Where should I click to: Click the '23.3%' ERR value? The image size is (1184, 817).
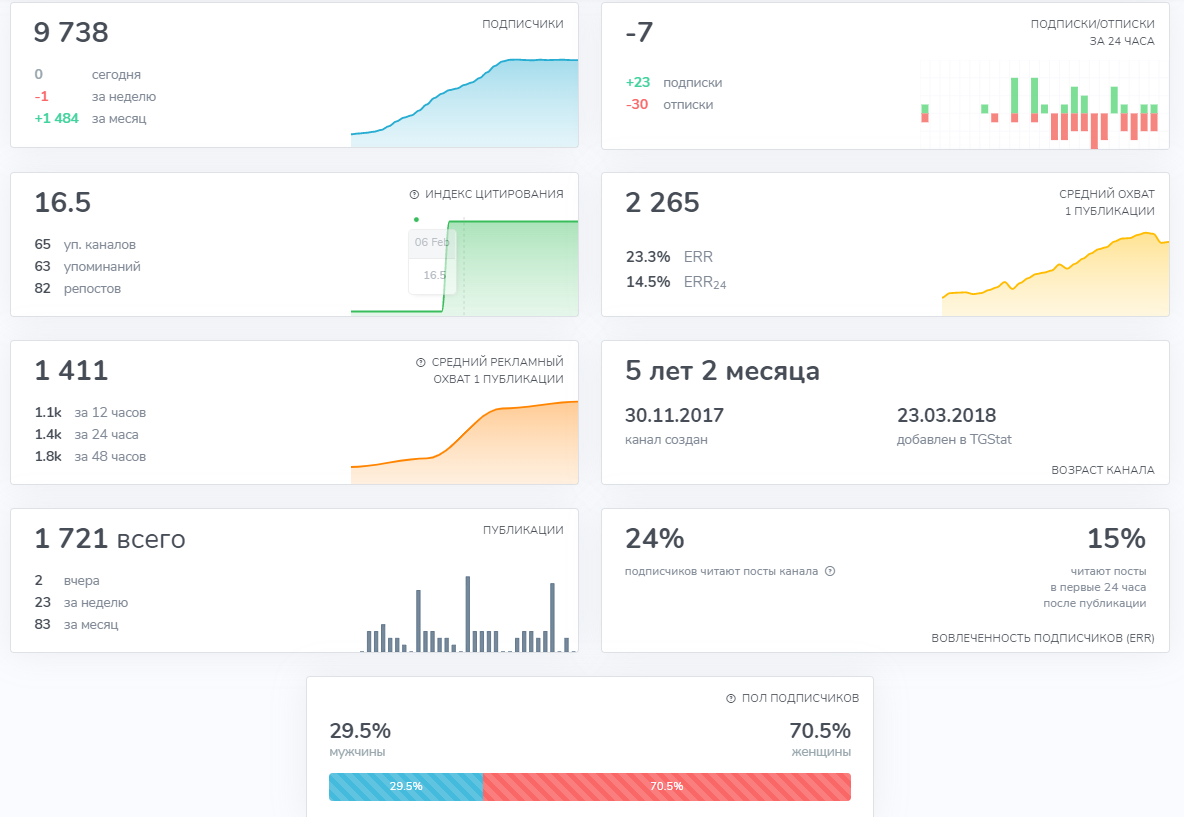point(648,257)
